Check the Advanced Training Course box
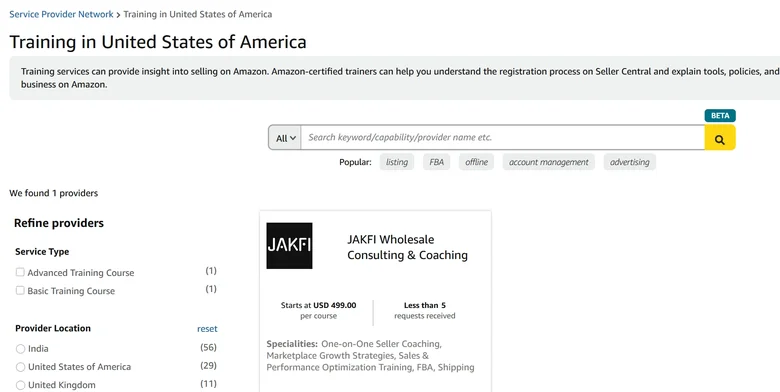 point(20,272)
